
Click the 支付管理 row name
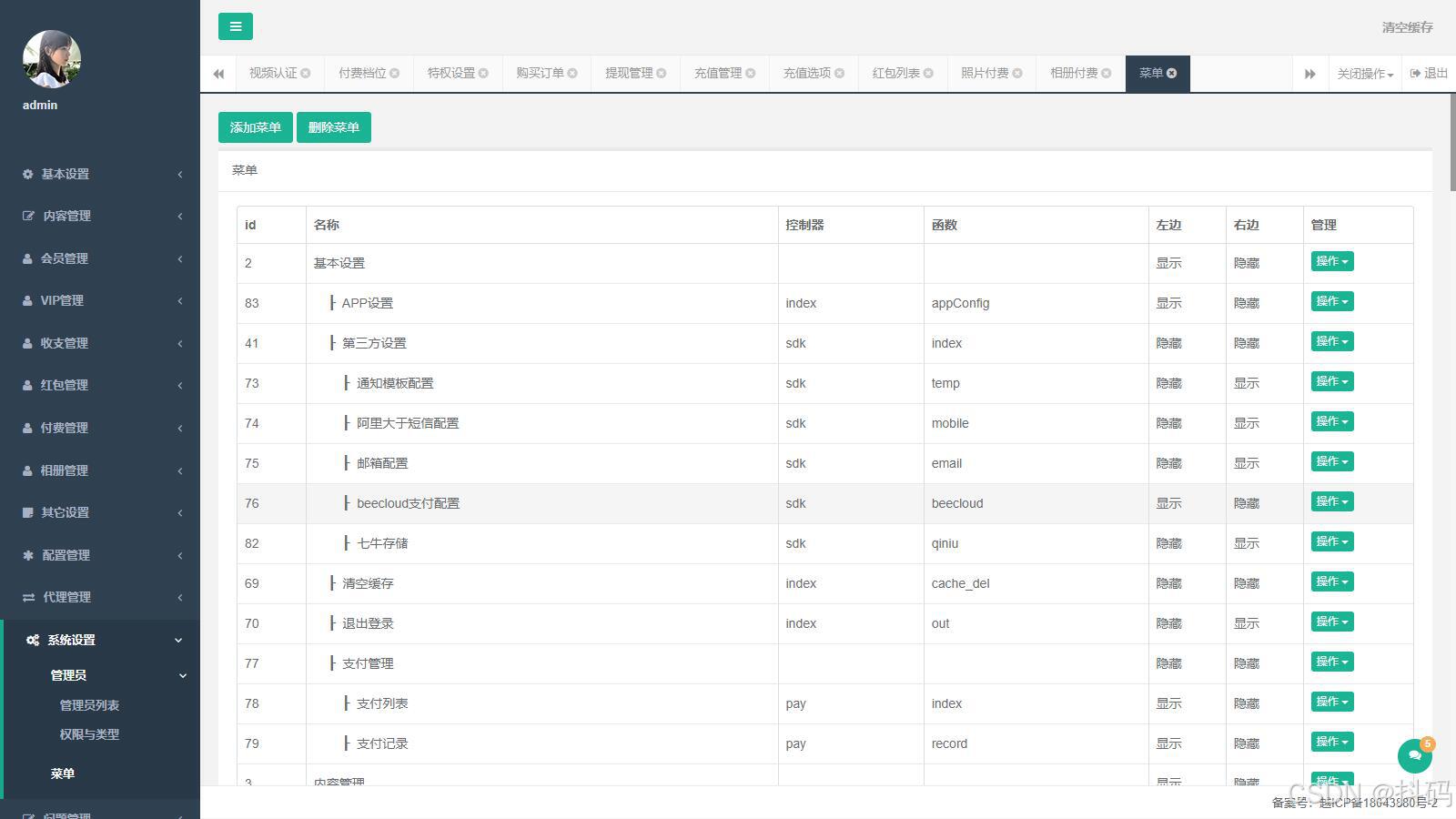tap(368, 663)
